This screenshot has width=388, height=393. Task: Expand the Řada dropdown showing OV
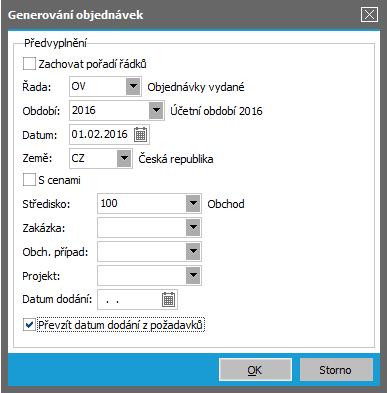click(x=133, y=86)
